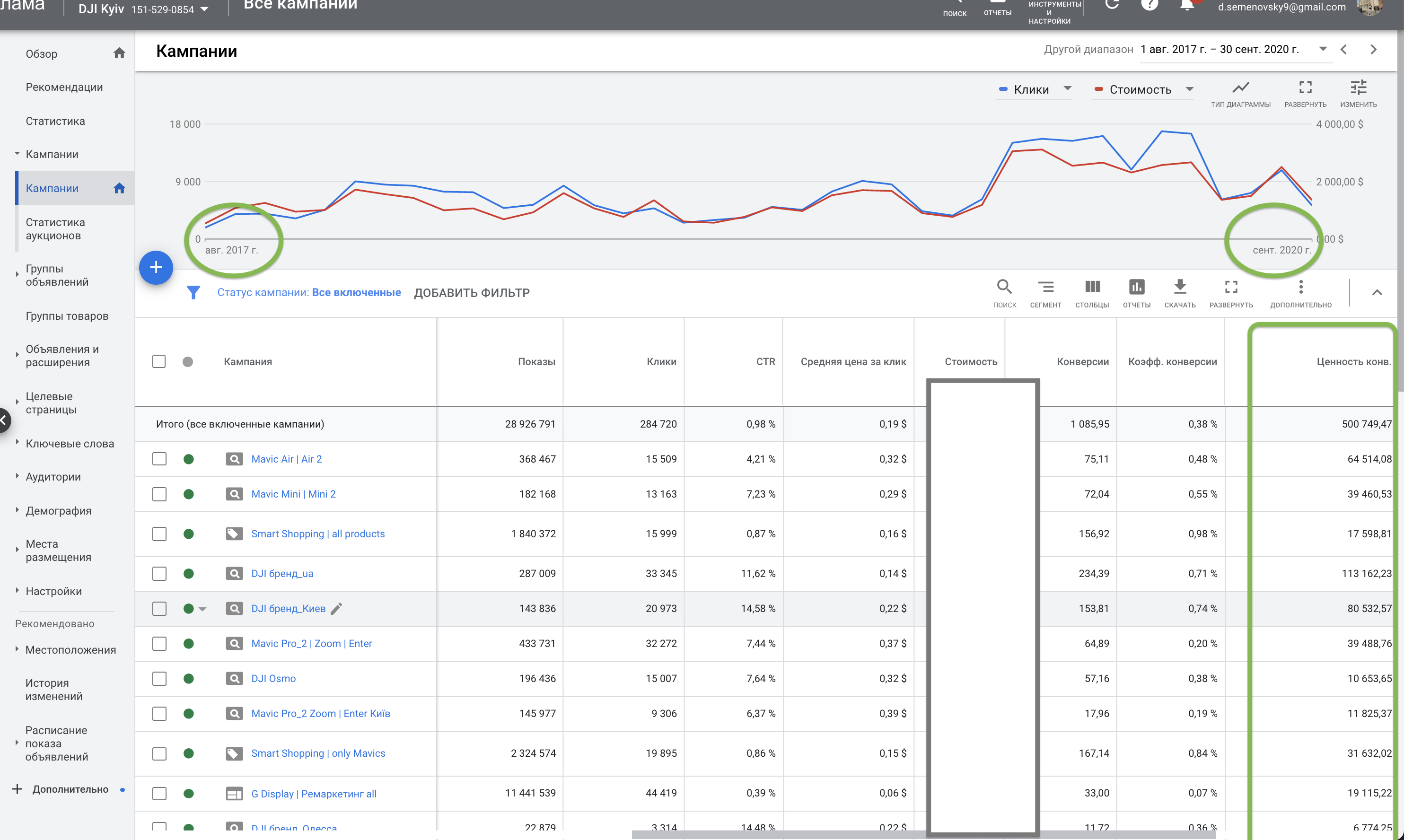1404x840 pixels.
Task: Click display campaign icon for G Display row
Action: click(x=234, y=794)
